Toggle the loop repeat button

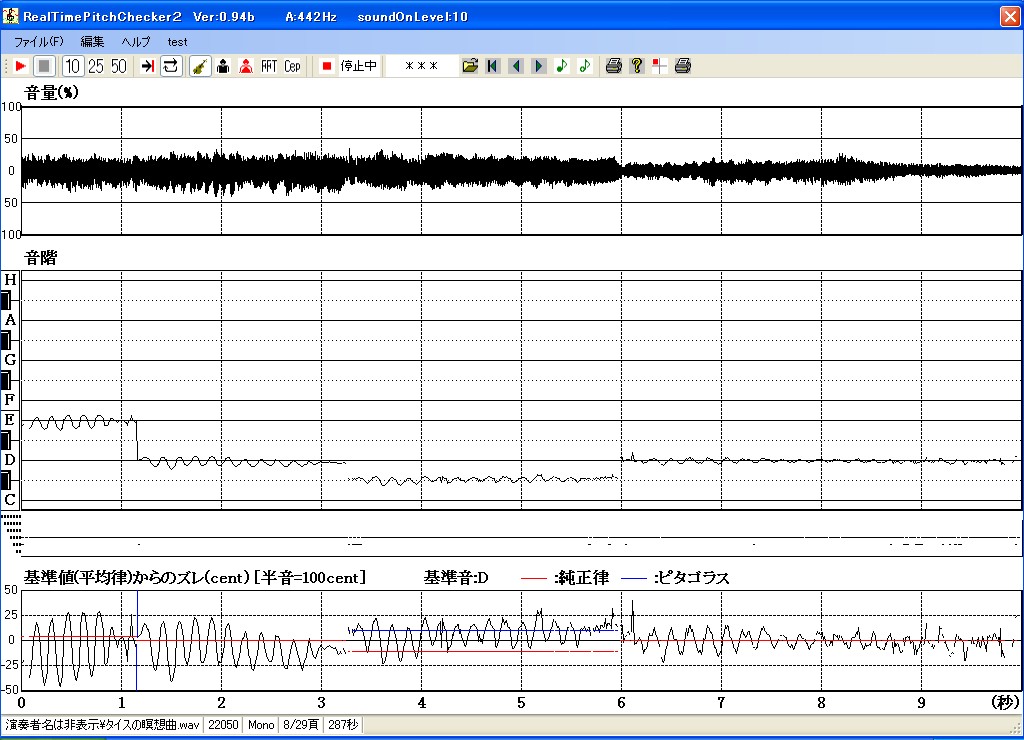click(x=171, y=66)
